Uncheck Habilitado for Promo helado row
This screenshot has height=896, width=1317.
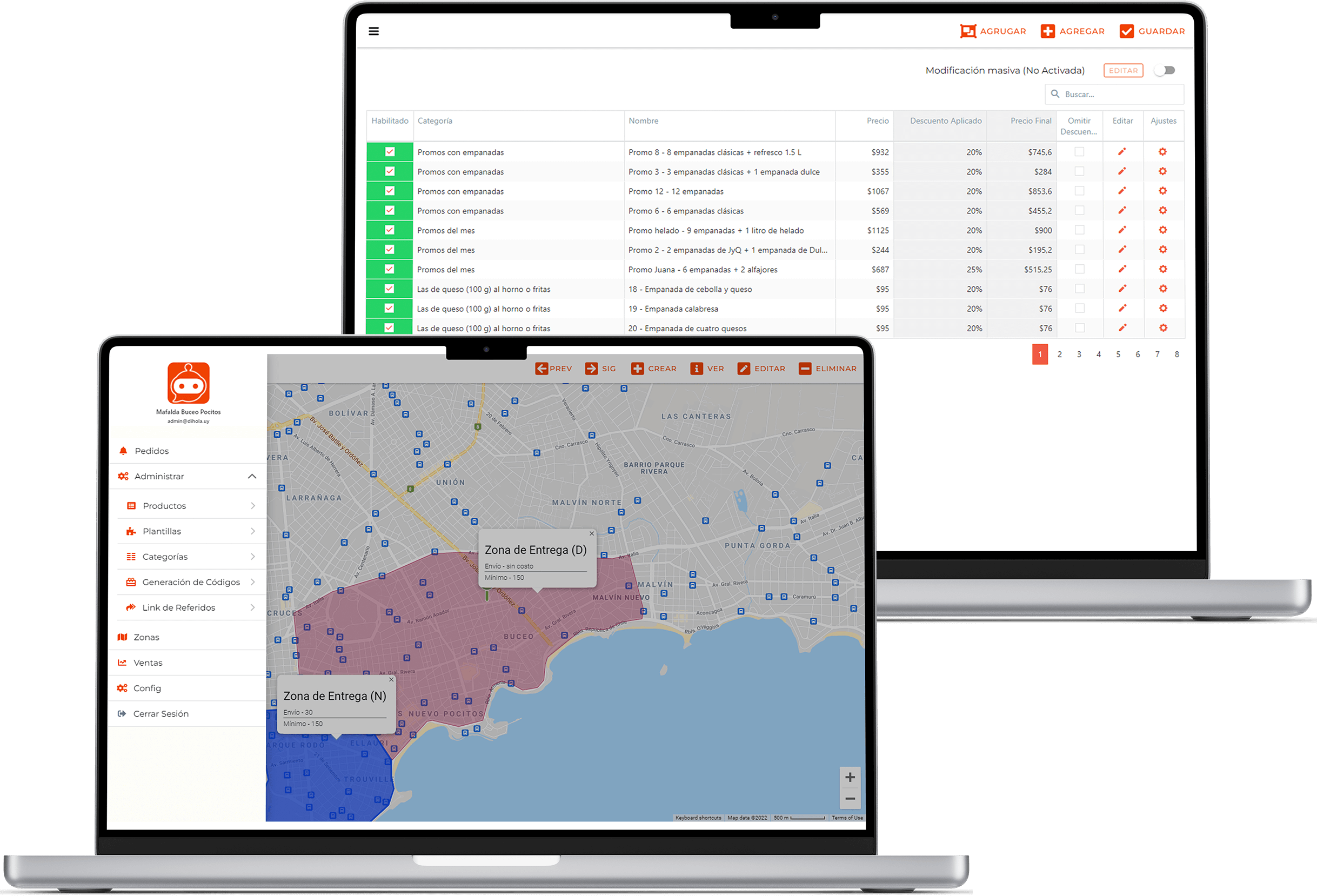(x=389, y=230)
